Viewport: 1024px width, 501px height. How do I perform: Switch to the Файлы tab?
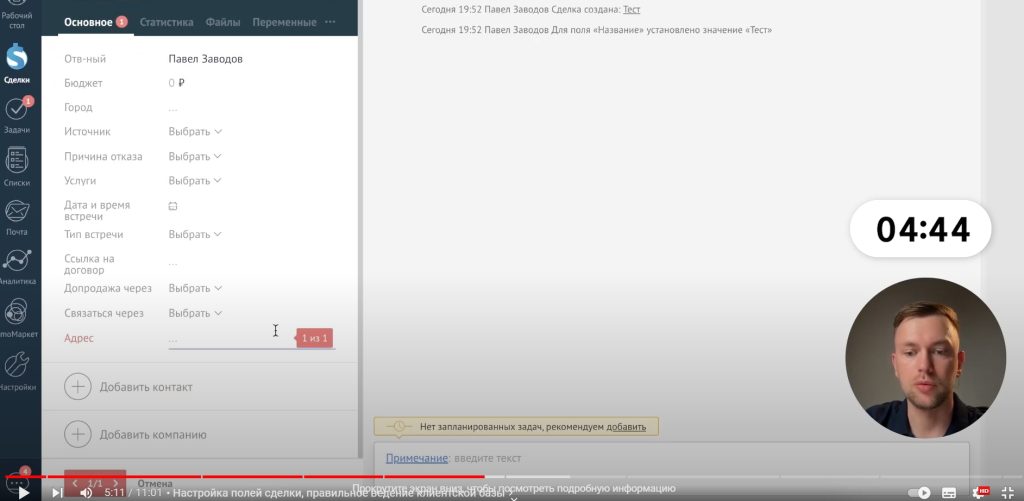(222, 22)
